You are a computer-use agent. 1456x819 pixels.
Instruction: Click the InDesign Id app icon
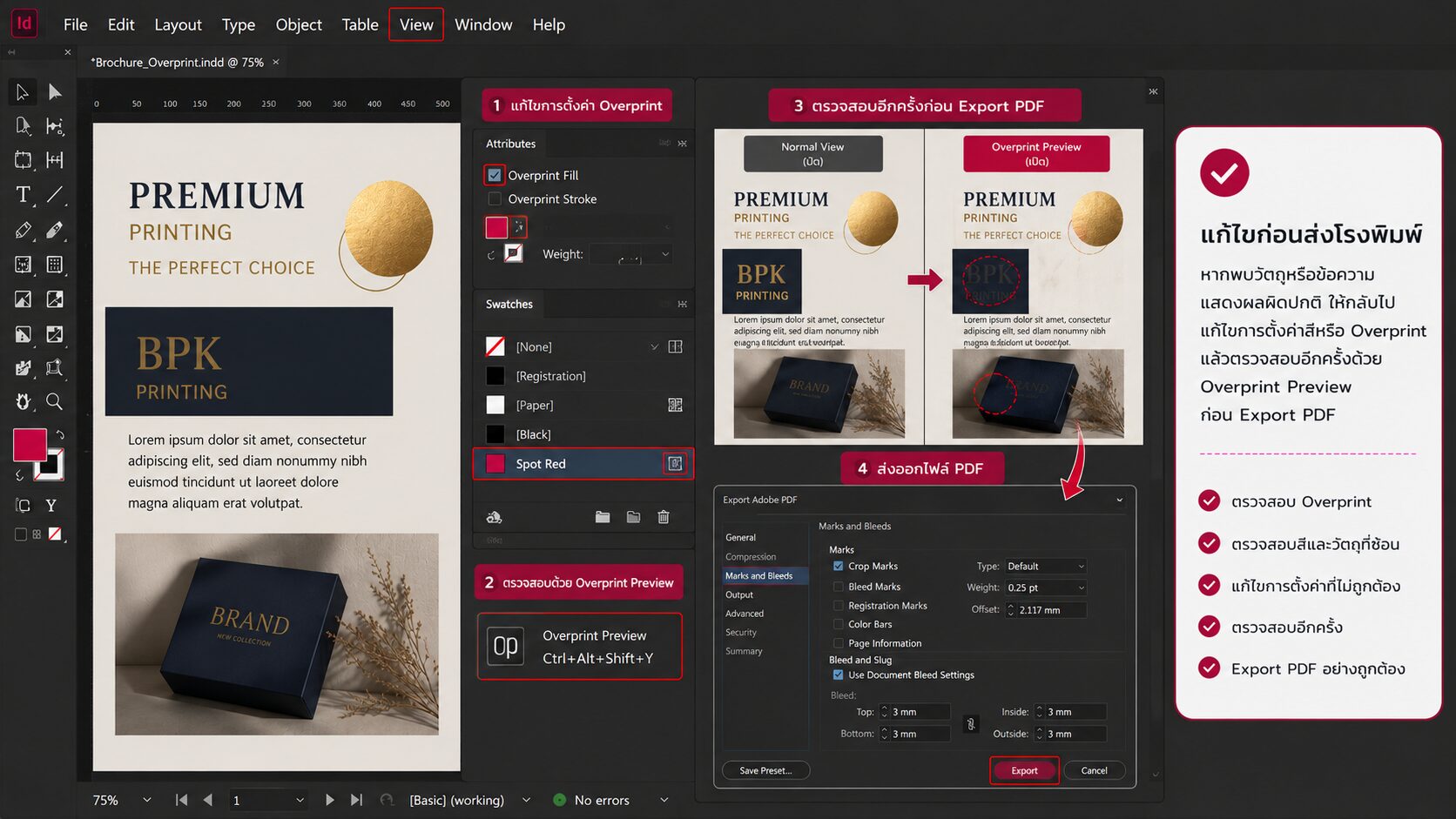[24, 23]
